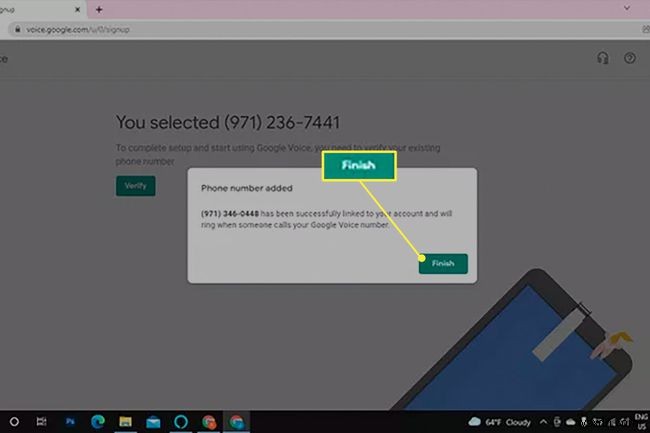The height and width of the screenshot is (433, 650).
Task: Click the OneDrive cloud tray icon
Action: tap(571, 422)
